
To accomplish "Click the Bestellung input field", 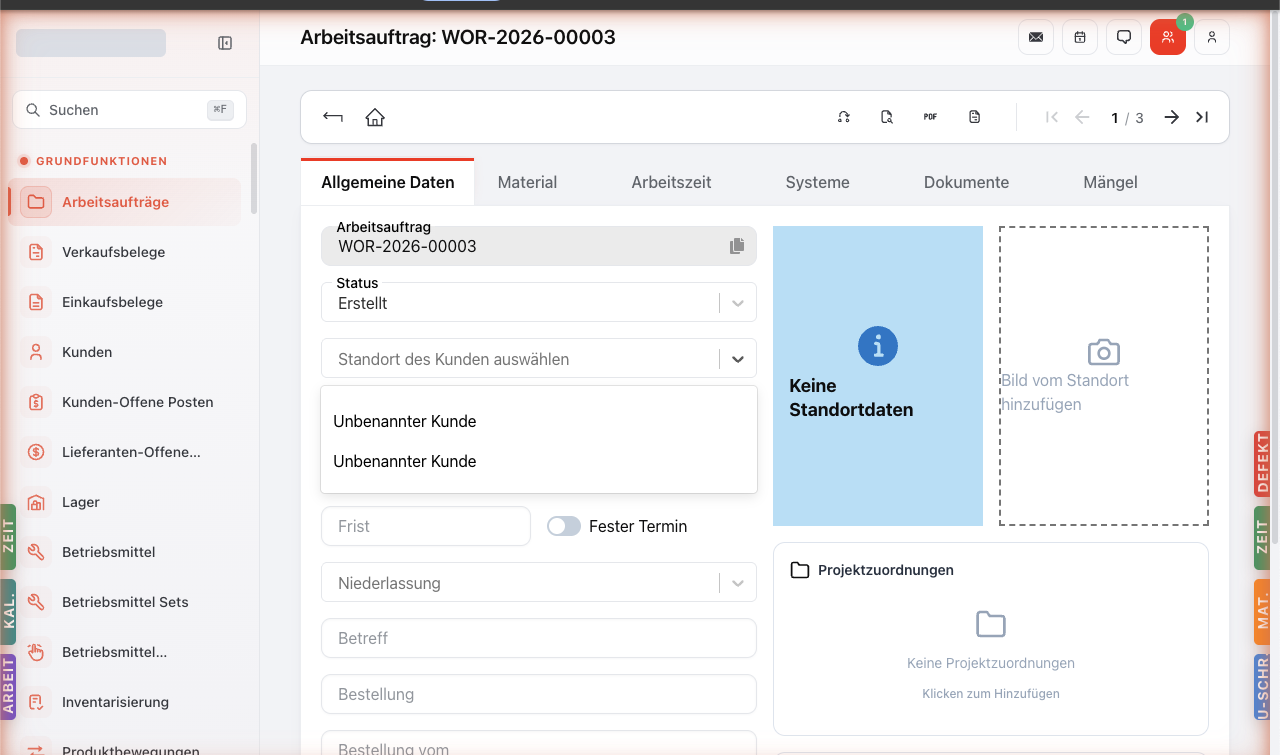I will coord(539,694).
